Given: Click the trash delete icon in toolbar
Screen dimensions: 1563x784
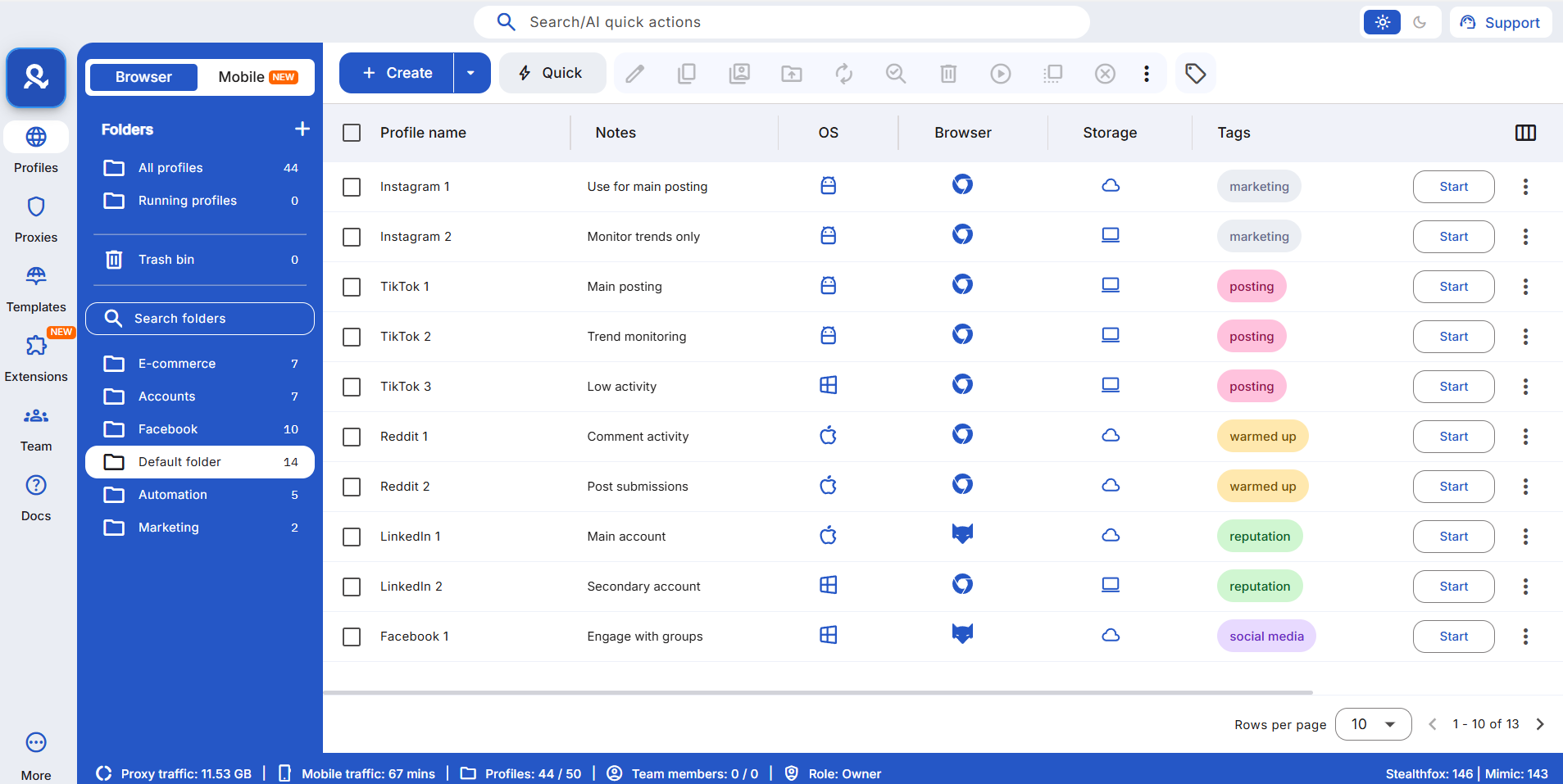Looking at the screenshot, I should coord(947,74).
